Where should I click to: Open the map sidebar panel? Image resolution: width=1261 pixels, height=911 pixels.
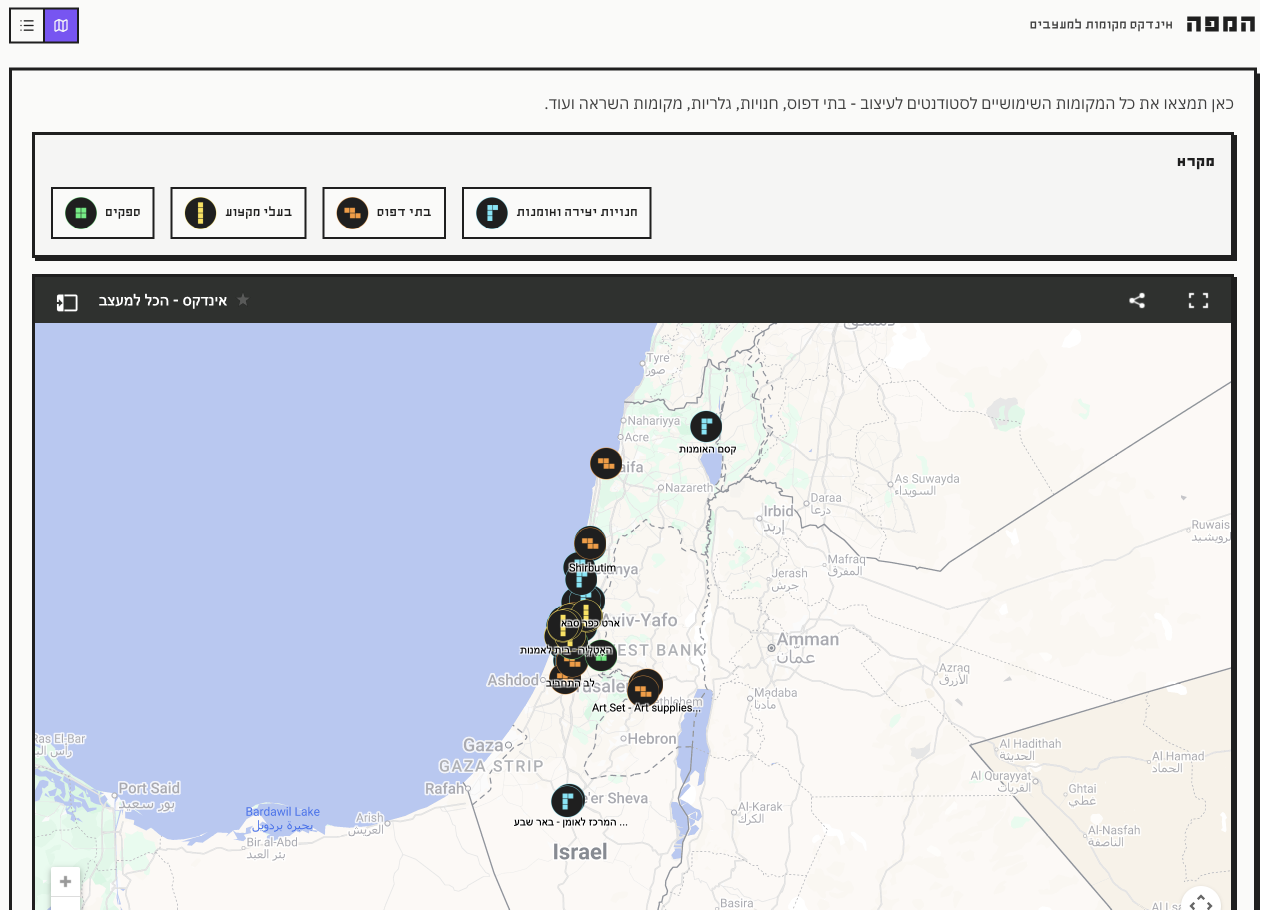point(67,302)
